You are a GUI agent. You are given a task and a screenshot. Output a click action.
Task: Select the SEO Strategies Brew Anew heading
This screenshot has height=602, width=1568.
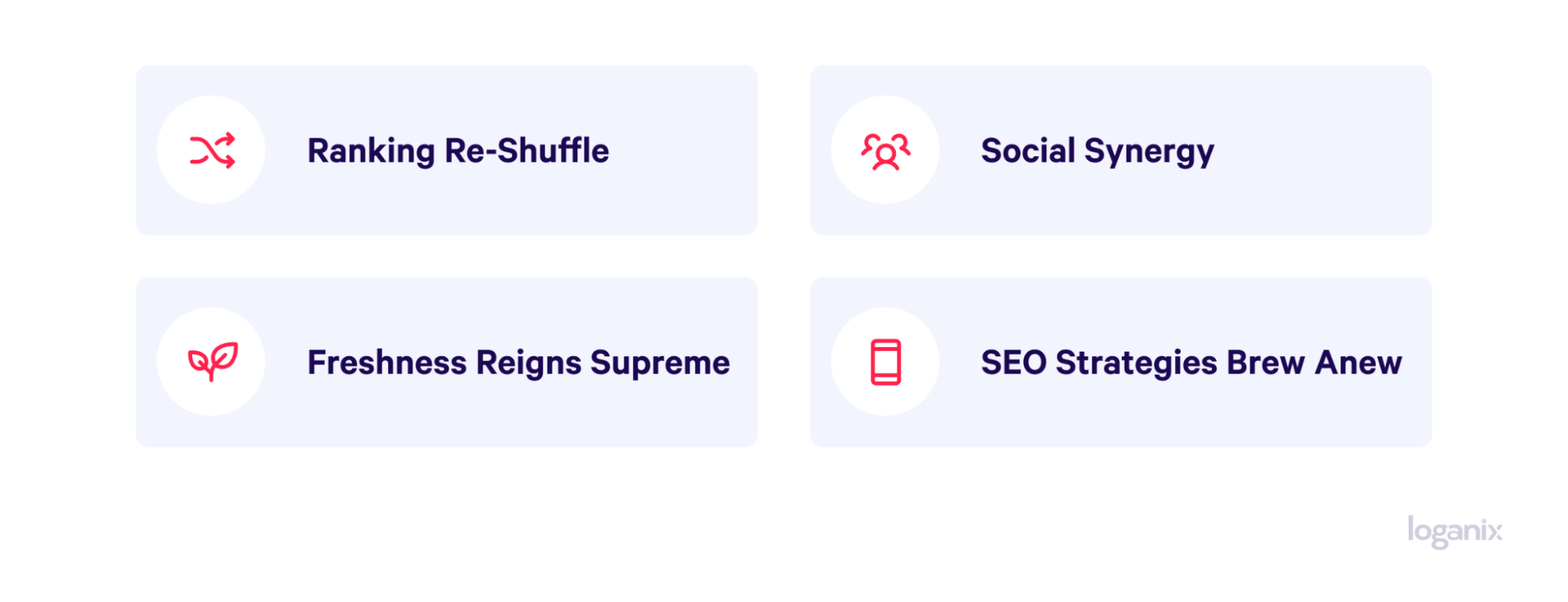(1191, 363)
